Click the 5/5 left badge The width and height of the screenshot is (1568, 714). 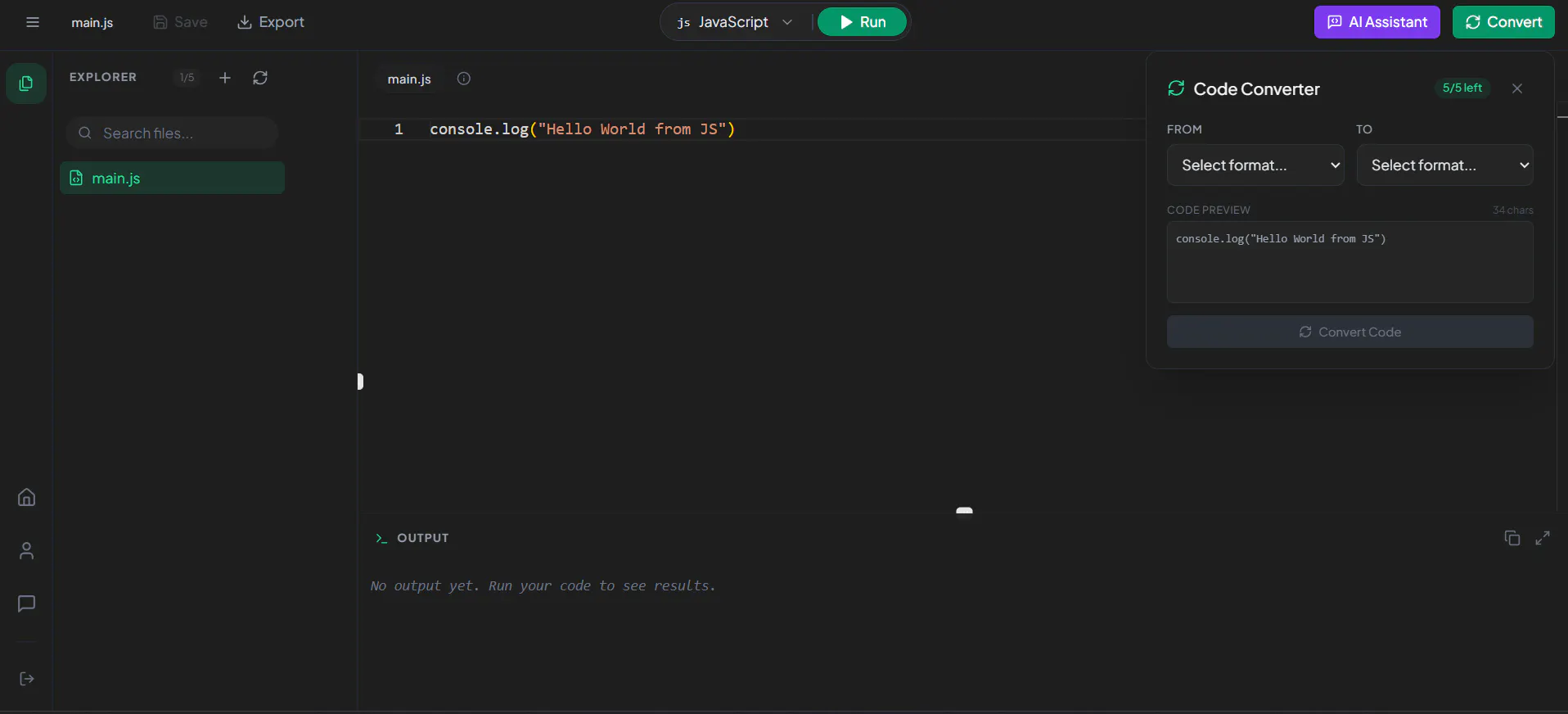tap(1462, 88)
